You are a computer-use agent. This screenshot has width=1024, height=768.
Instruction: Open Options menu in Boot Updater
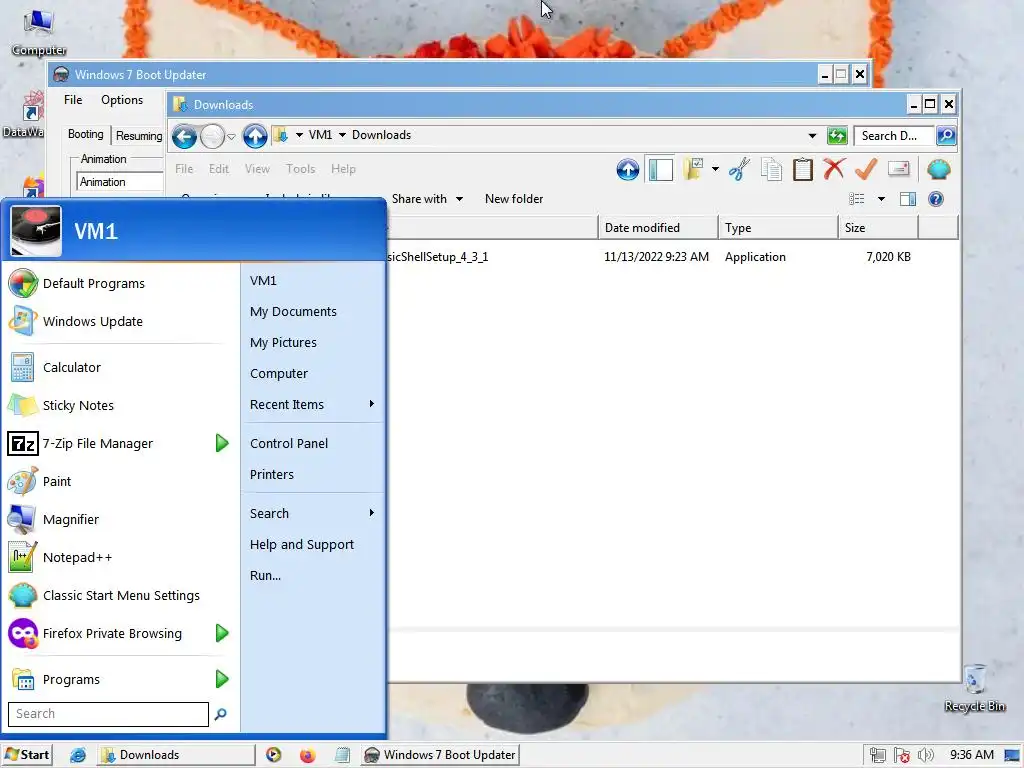pyautogui.click(x=122, y=100)
